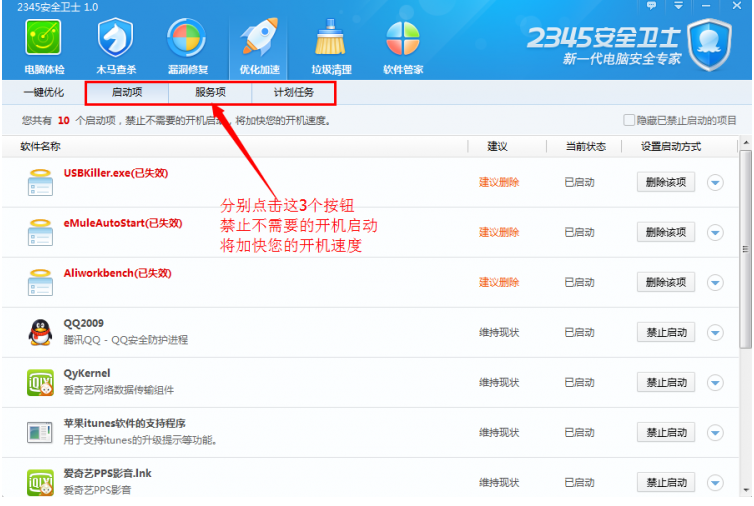The width and height of the screenshot is (754, 506).
Task: Expand options dropdown for 爱奇艺PPS影音.lnk
Action: pos(716,482)
